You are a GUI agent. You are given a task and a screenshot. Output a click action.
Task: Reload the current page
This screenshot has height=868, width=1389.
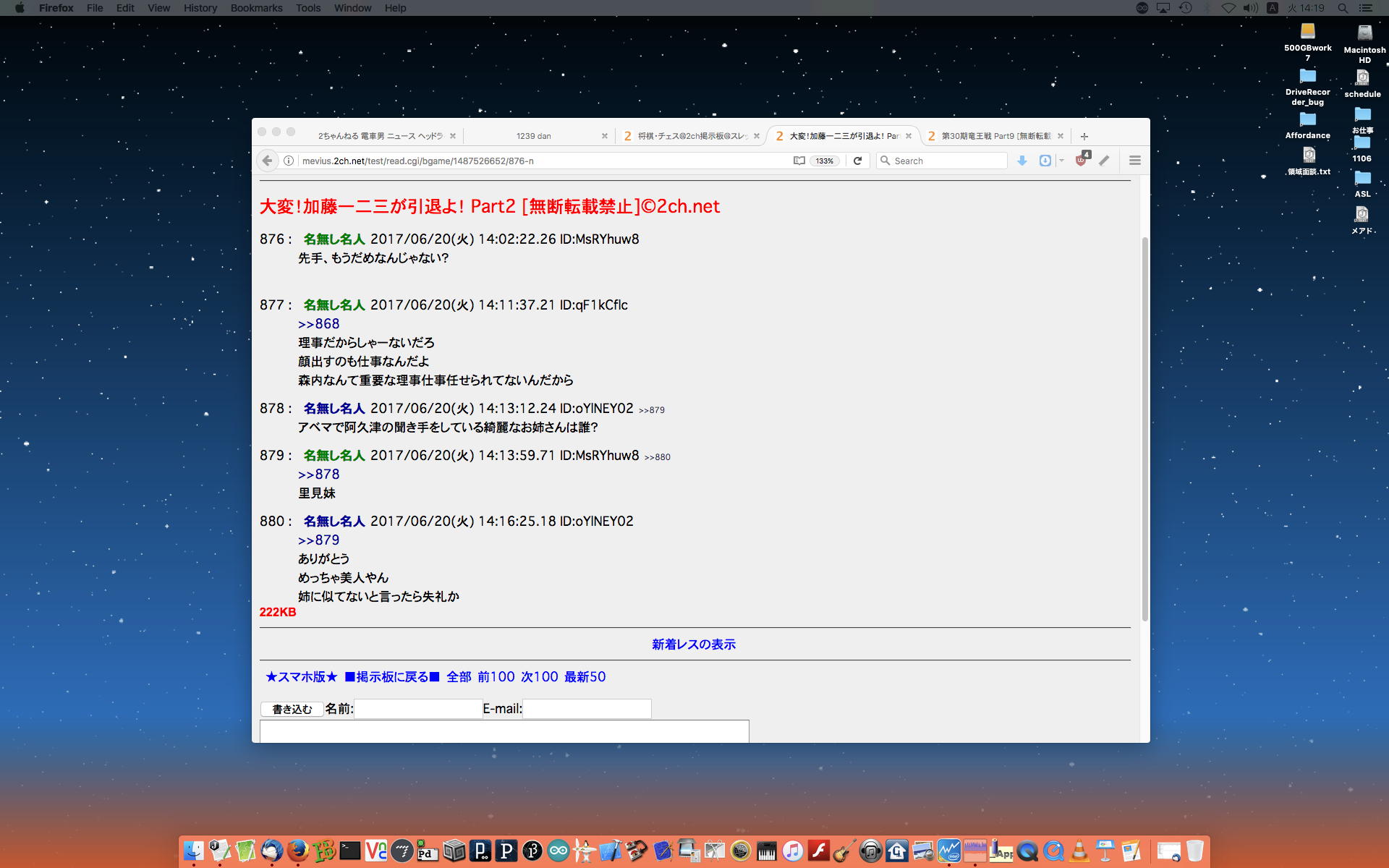pos(857,161)
